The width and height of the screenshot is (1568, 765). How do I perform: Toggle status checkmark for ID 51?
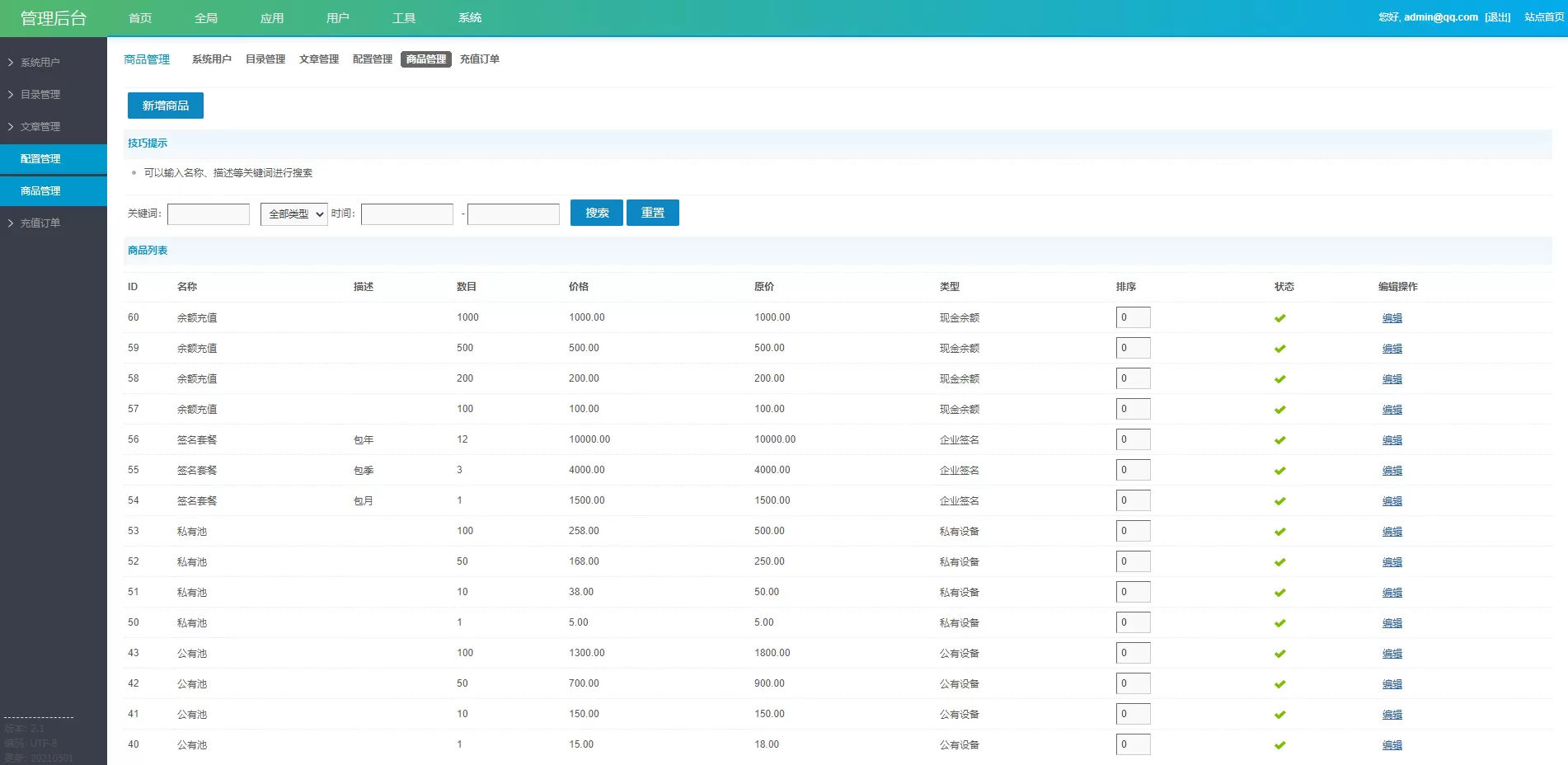(1279, 593)
